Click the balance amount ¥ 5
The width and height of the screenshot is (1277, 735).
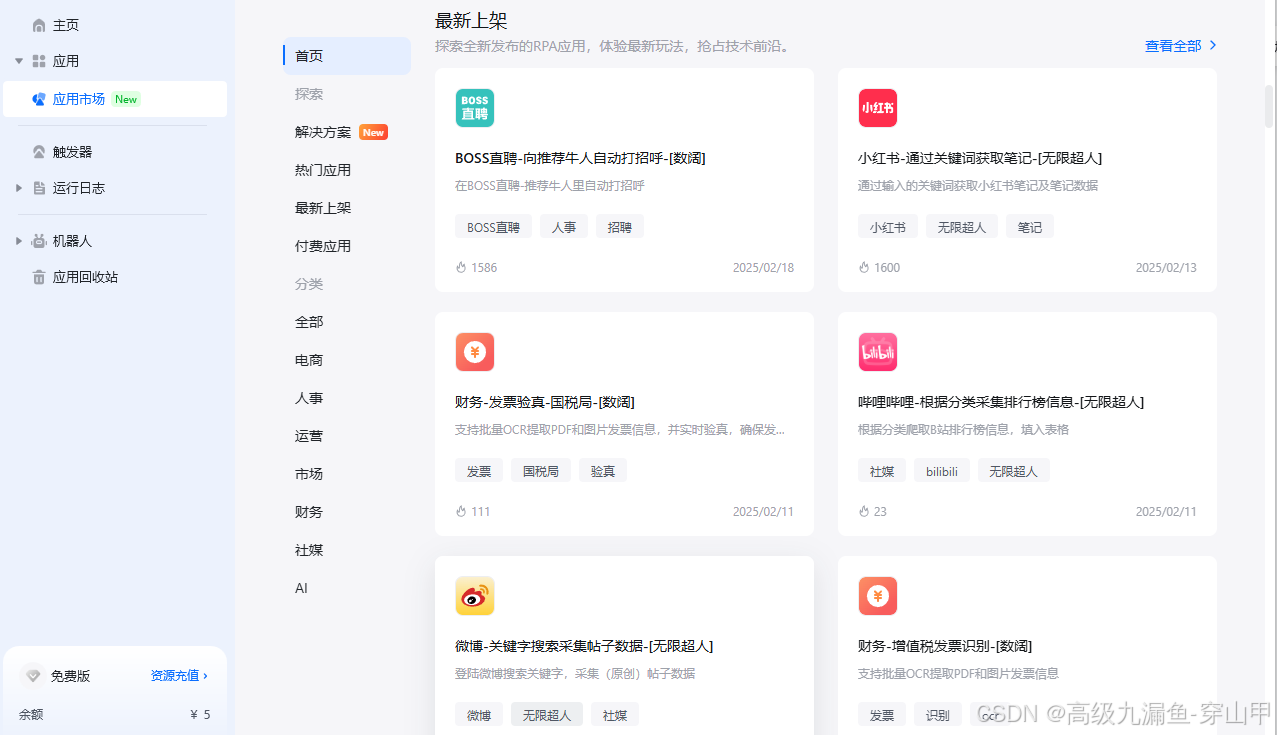point(200,714)
